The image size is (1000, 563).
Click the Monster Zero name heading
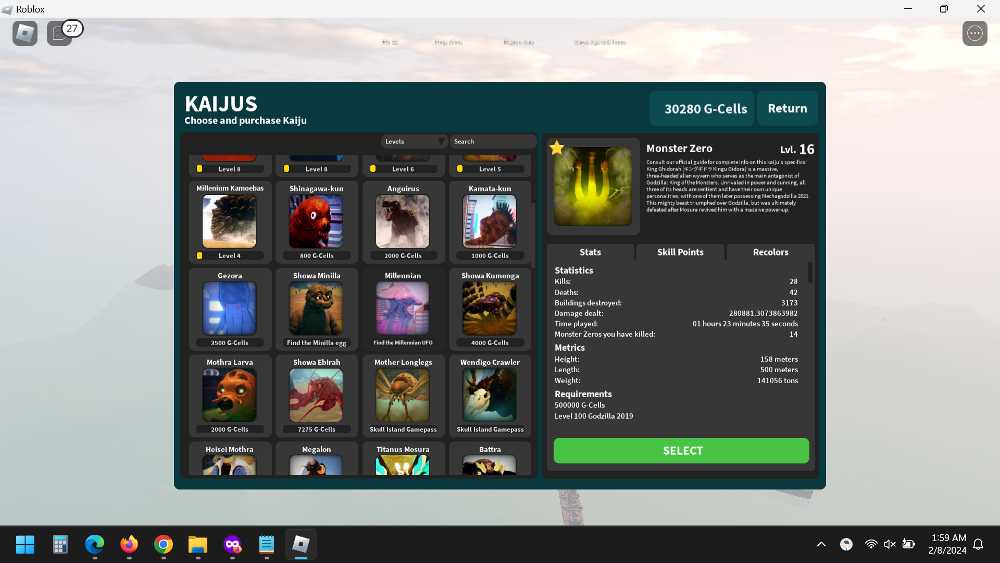(x=679, y=149)
